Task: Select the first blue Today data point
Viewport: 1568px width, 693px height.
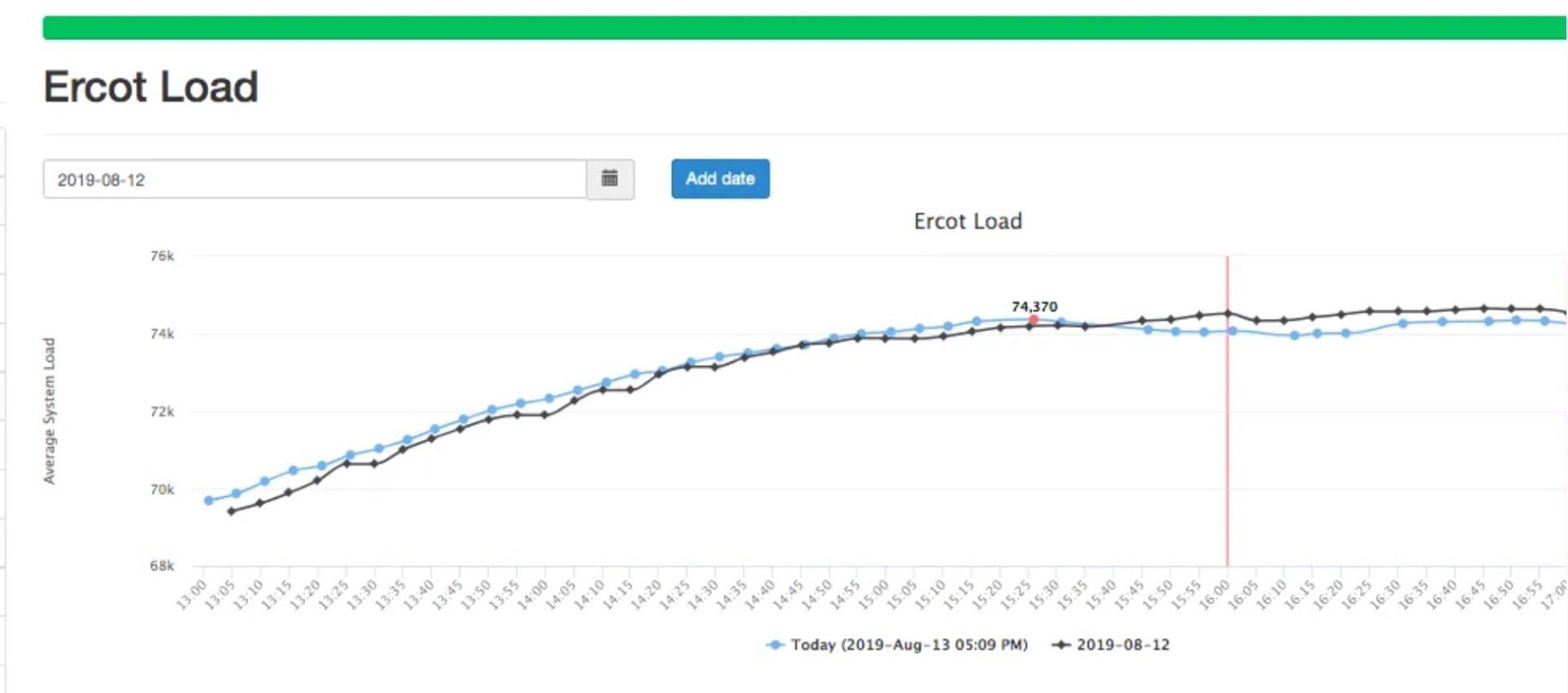Action: click(x=209, y=500)
